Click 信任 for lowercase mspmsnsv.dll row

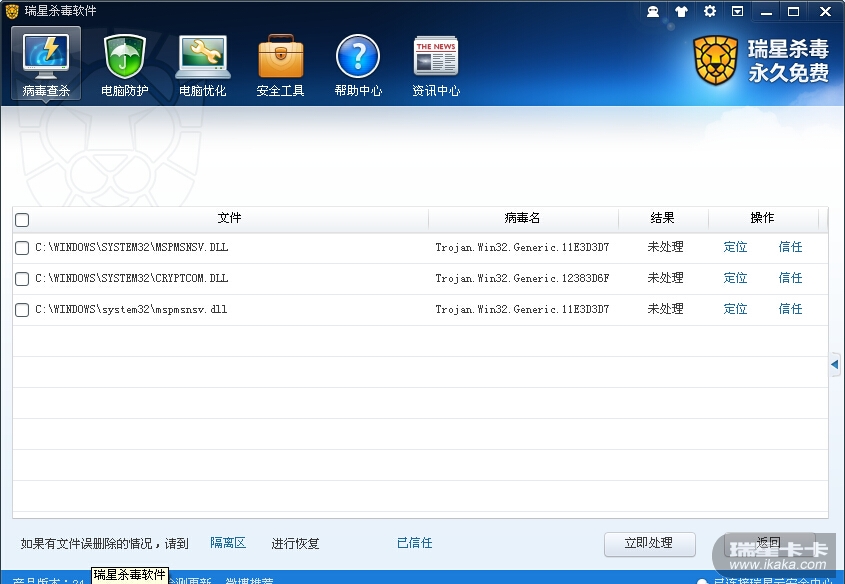click(791, 309)
